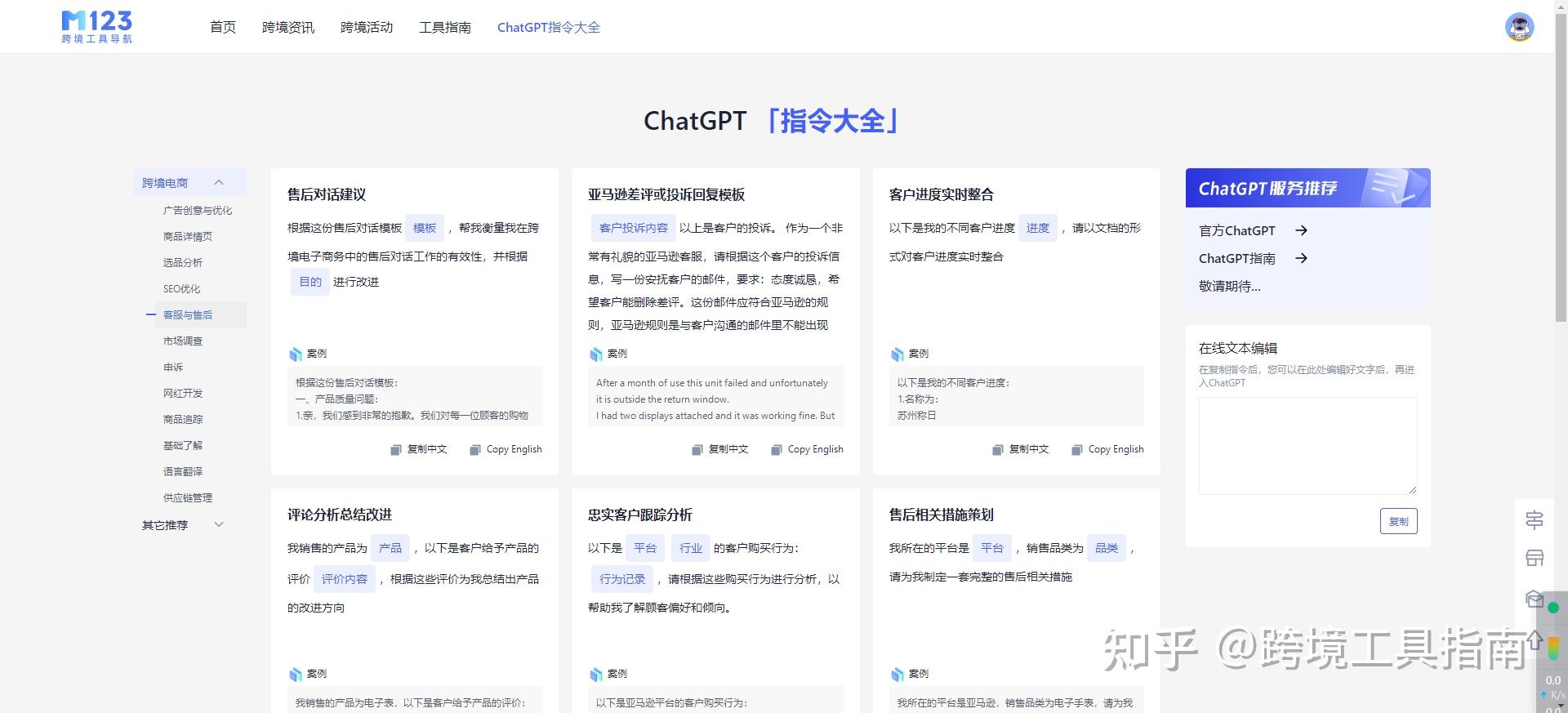The height and width of the screenshot is (713, 1568).
Task: Select SEO优化 in sidebar
Action: point(181,288)
